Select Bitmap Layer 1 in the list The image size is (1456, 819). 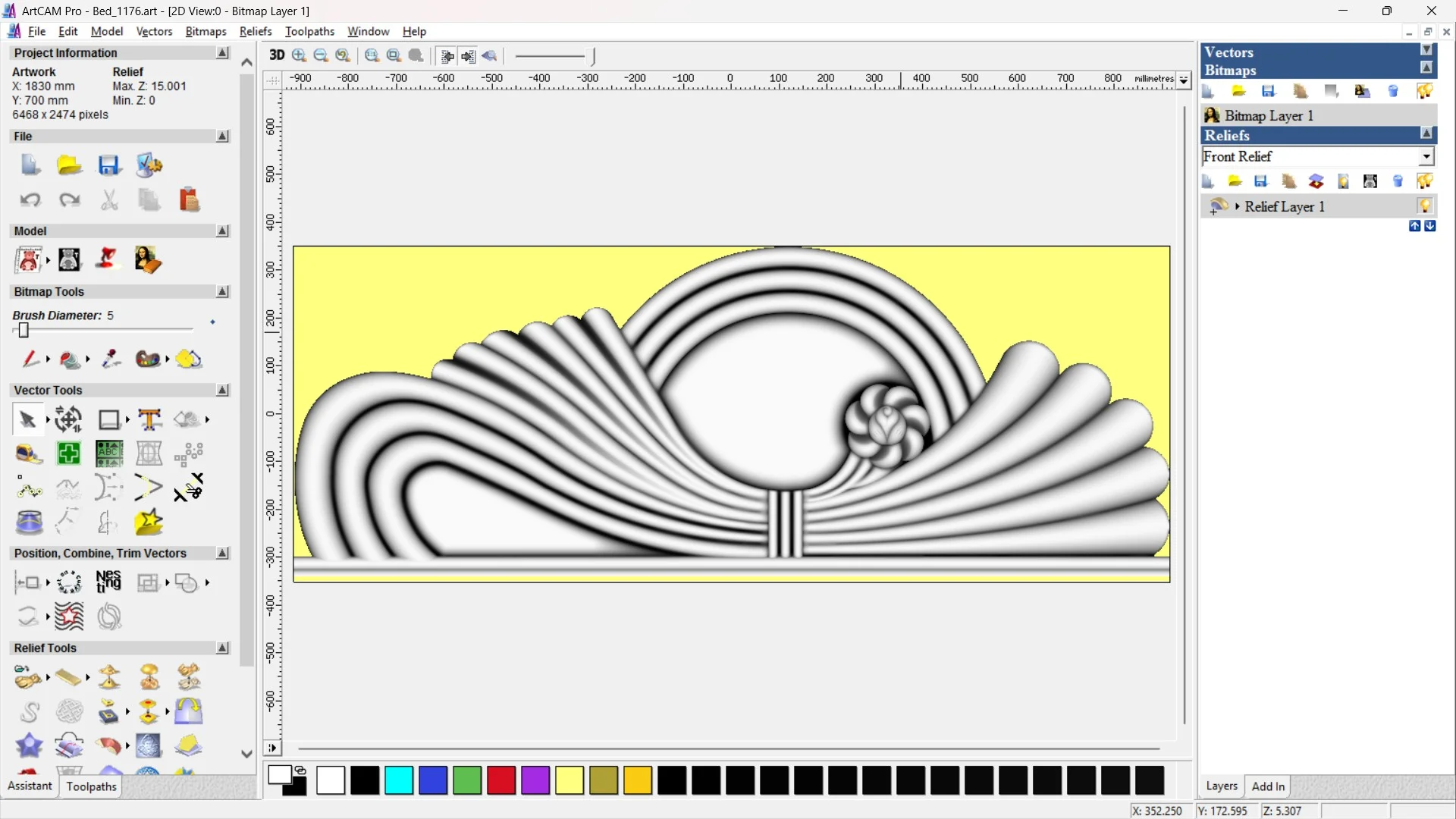[x=1269, y=115]
